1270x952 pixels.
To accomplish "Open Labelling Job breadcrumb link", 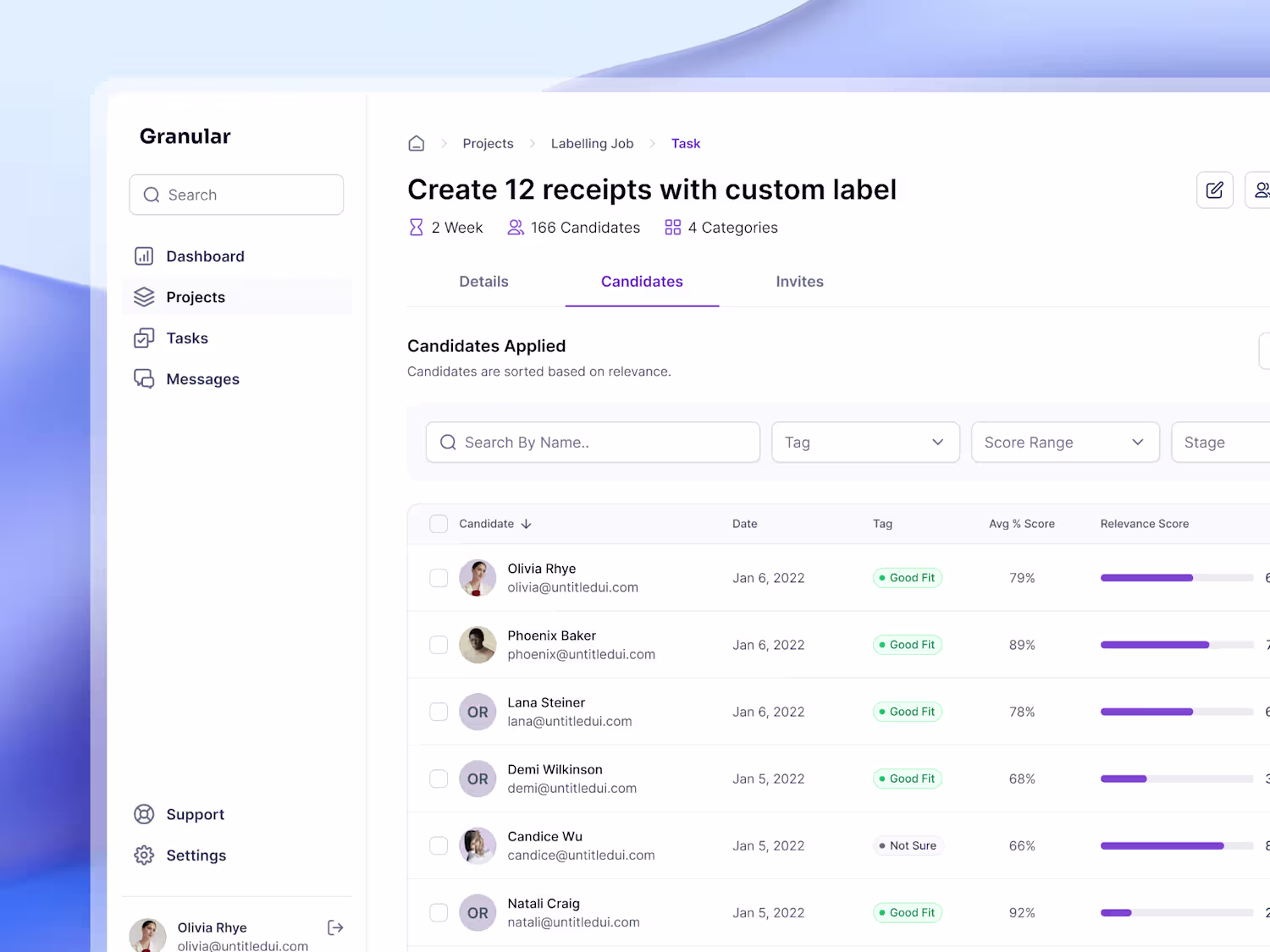I will pos(592,144).
